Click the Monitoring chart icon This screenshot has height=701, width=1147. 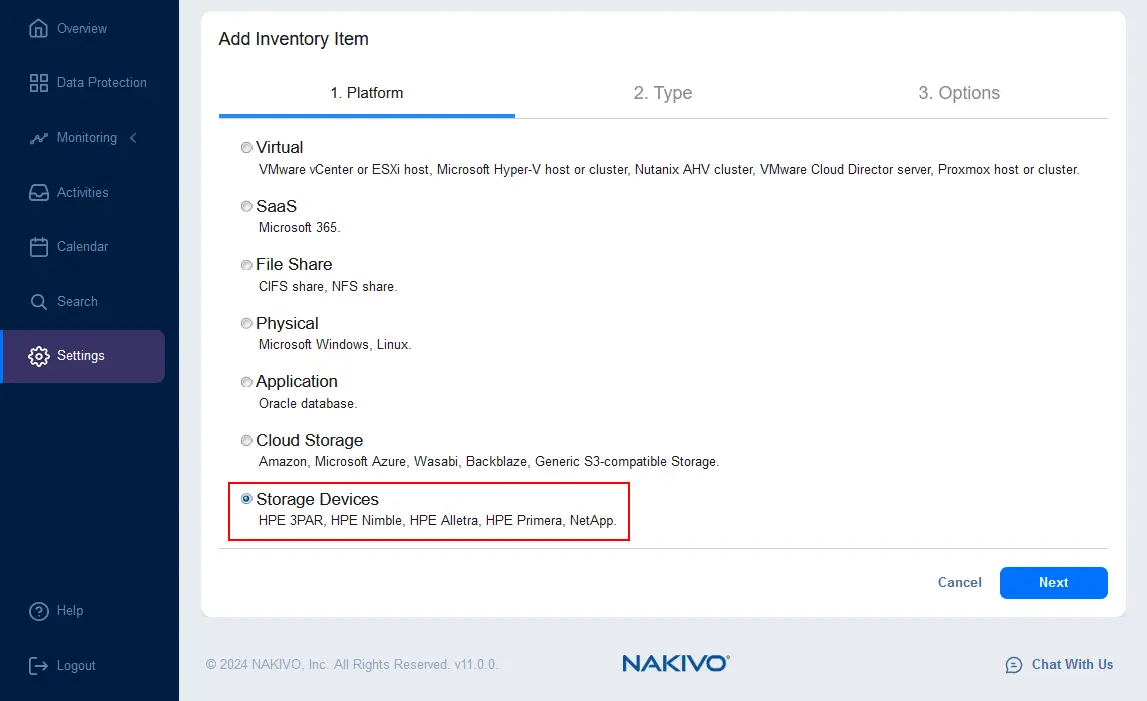(38, 138)
